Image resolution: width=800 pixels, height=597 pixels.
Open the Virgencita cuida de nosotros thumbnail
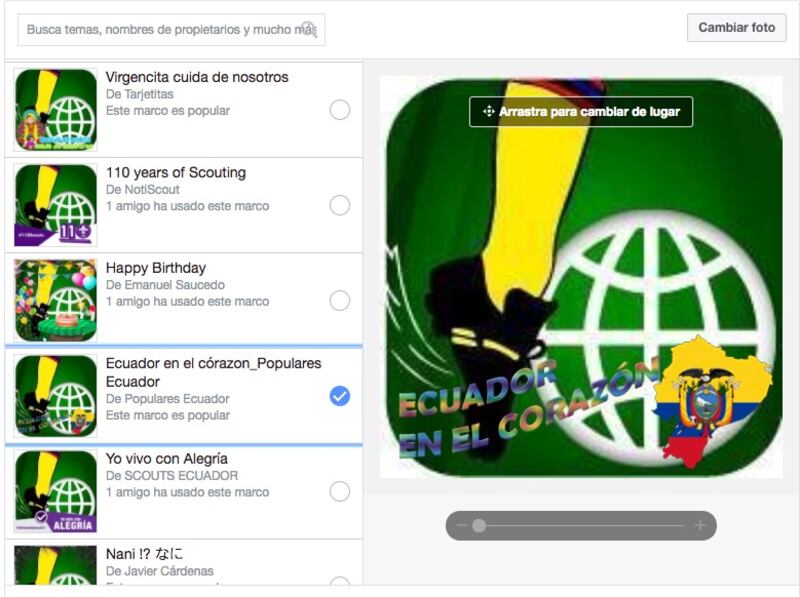point(56,110)
